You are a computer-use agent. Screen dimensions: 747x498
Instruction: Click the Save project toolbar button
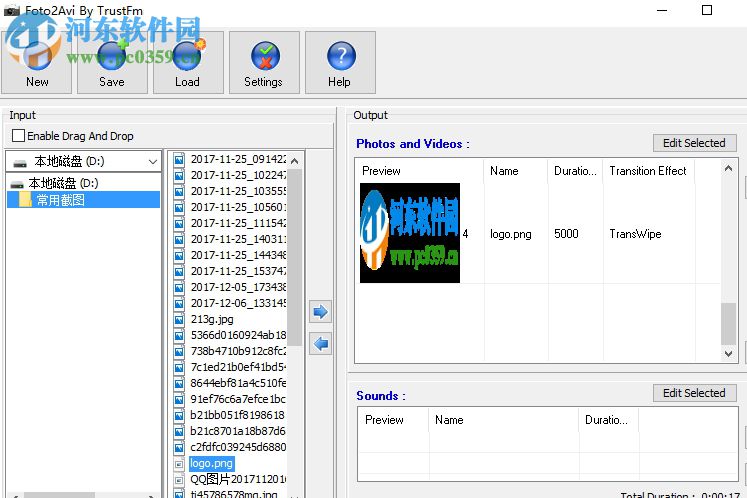[x=112, y=62]
